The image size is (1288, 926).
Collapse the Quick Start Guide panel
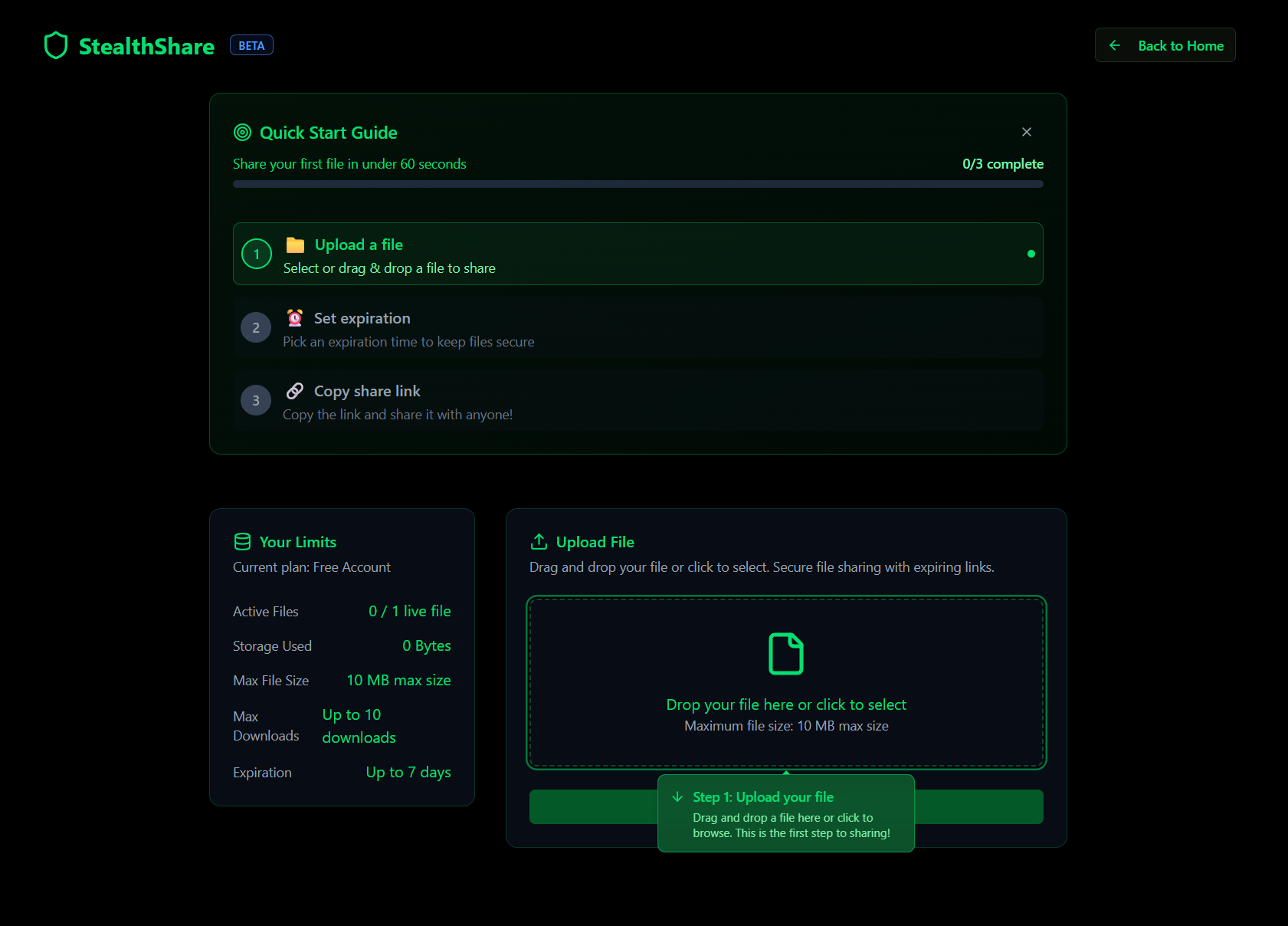pyautogui.click(x=1027, y=131)
